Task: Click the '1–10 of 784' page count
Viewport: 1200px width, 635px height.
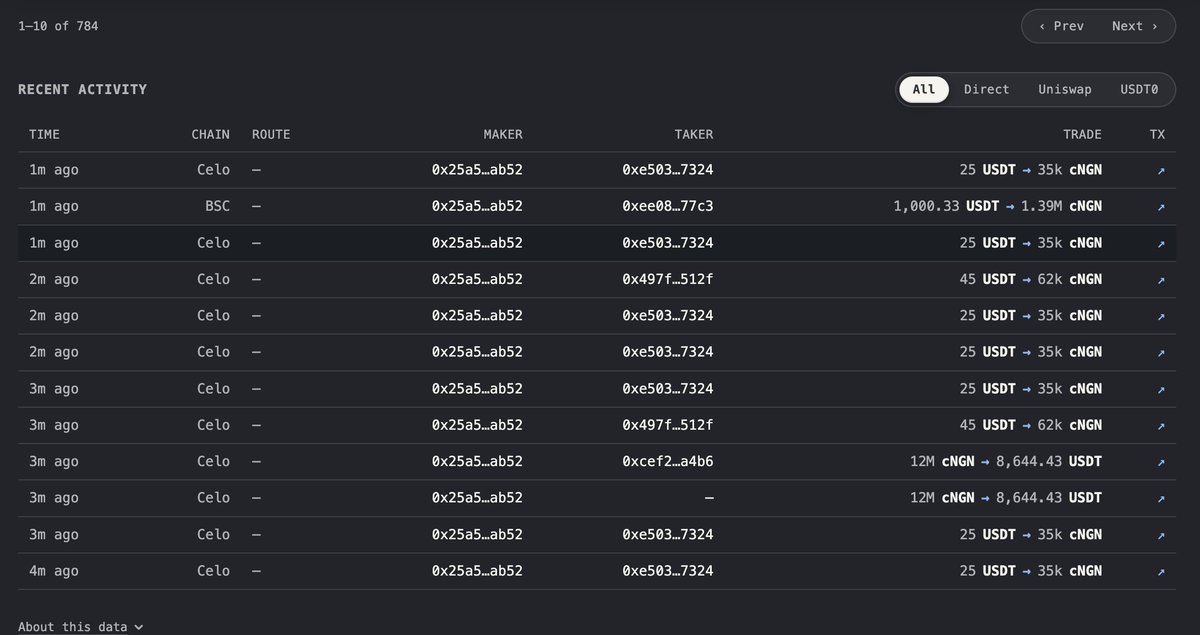Action: 58,26
